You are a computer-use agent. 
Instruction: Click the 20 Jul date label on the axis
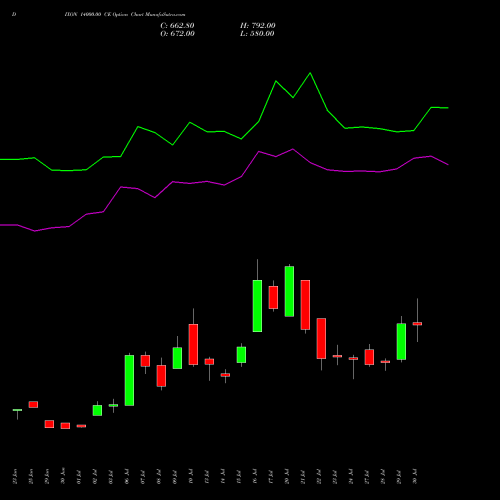click(287, 476)
